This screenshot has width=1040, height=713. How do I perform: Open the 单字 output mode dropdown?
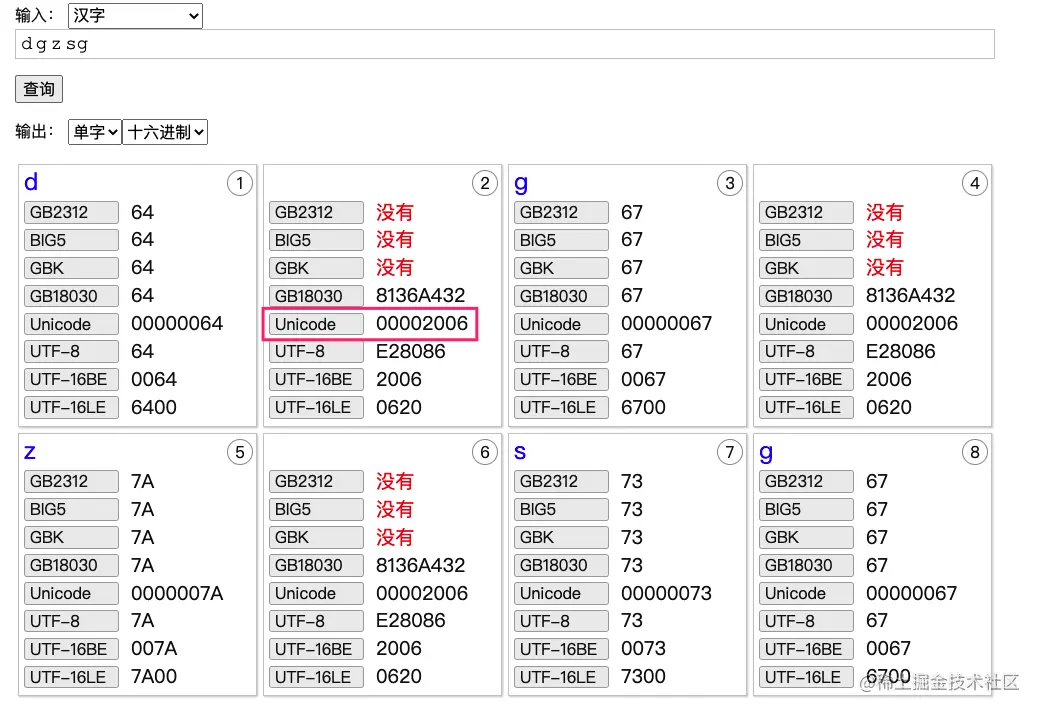tap(95, 132)
